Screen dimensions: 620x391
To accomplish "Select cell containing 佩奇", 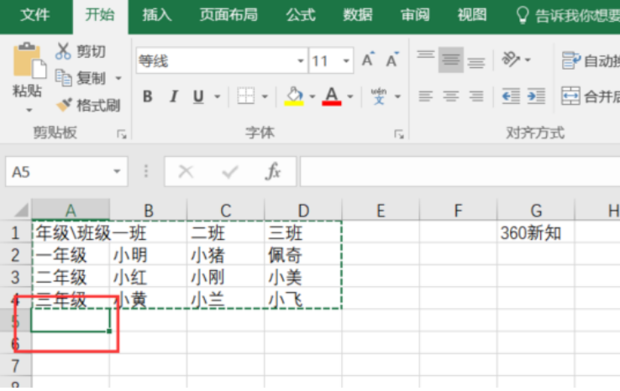I will [x=303, y=255].
